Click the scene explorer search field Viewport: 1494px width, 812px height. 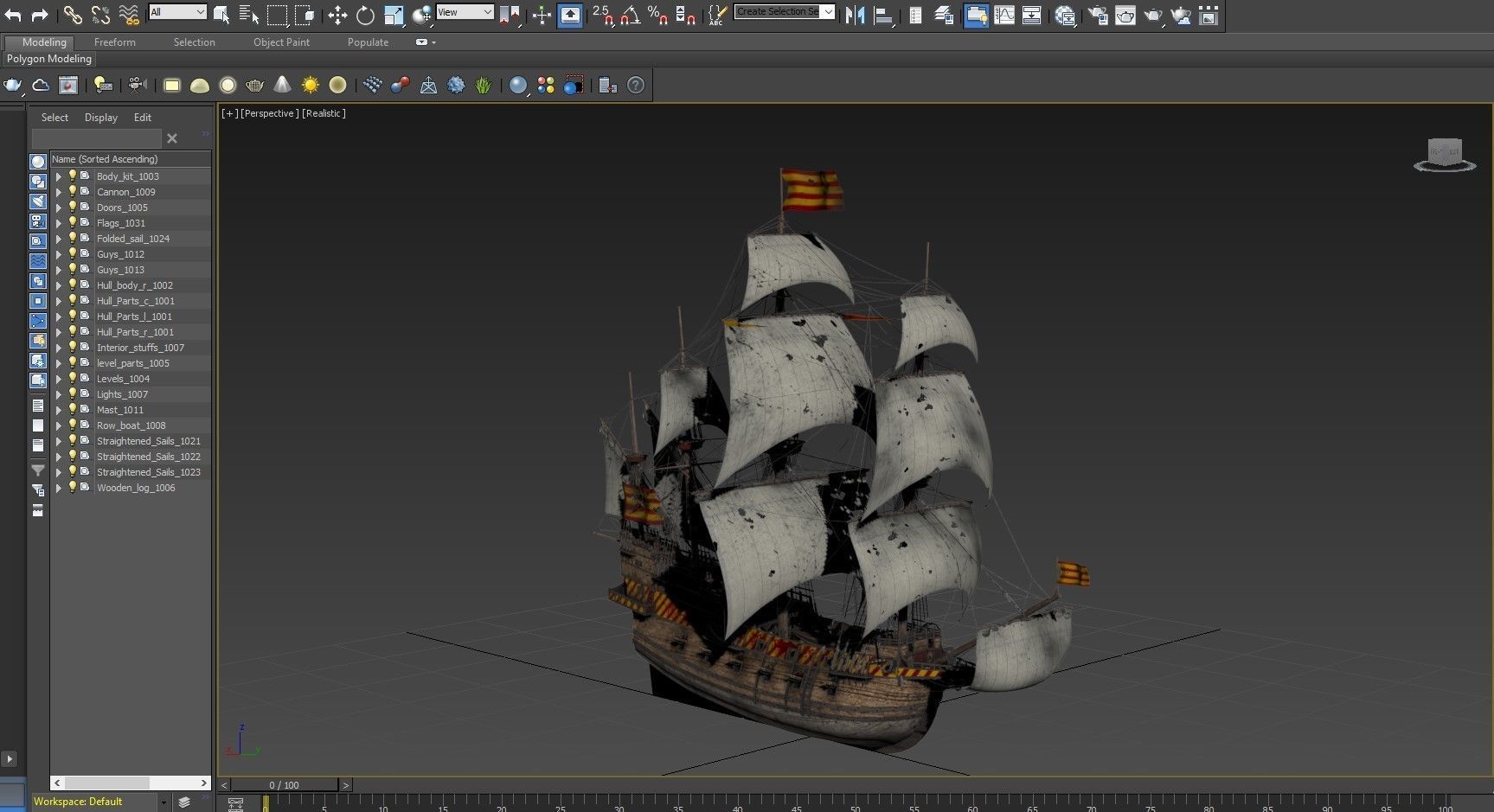pyautogui.click(x=96, y=138)
